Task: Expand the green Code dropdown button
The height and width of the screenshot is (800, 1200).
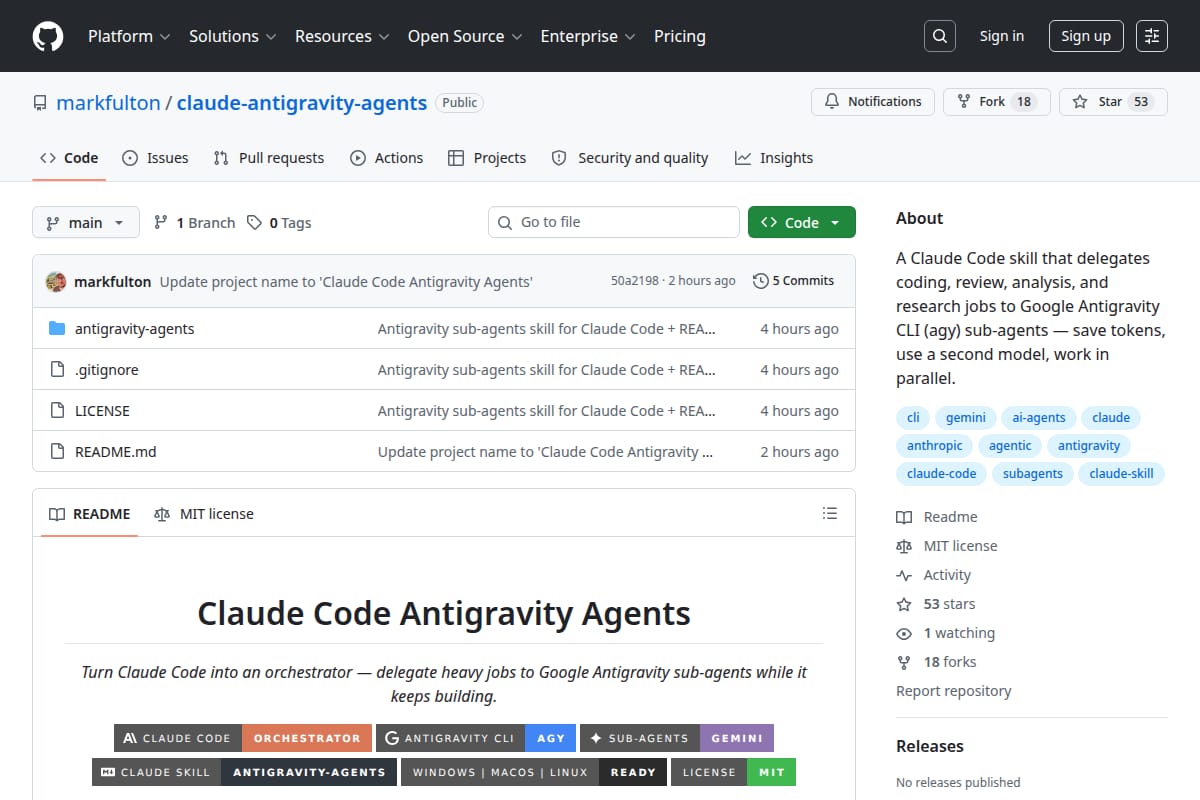Action: point(802,223)
